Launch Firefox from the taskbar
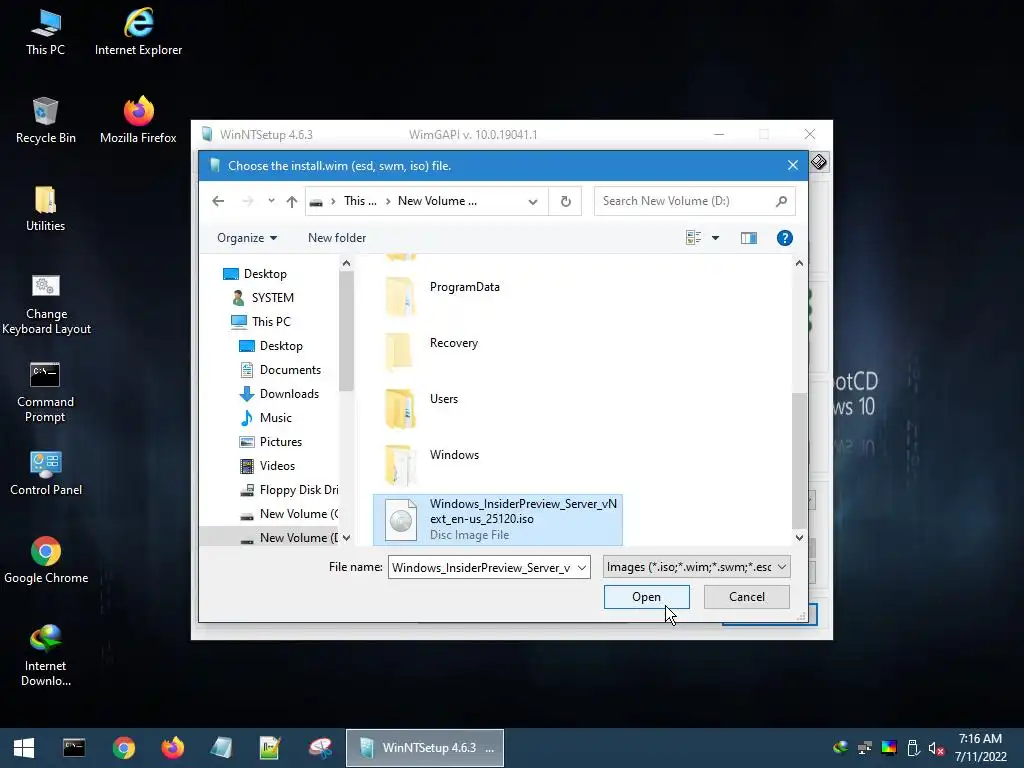The width and height of the screenshot is (1024, 768). (172, 748)
